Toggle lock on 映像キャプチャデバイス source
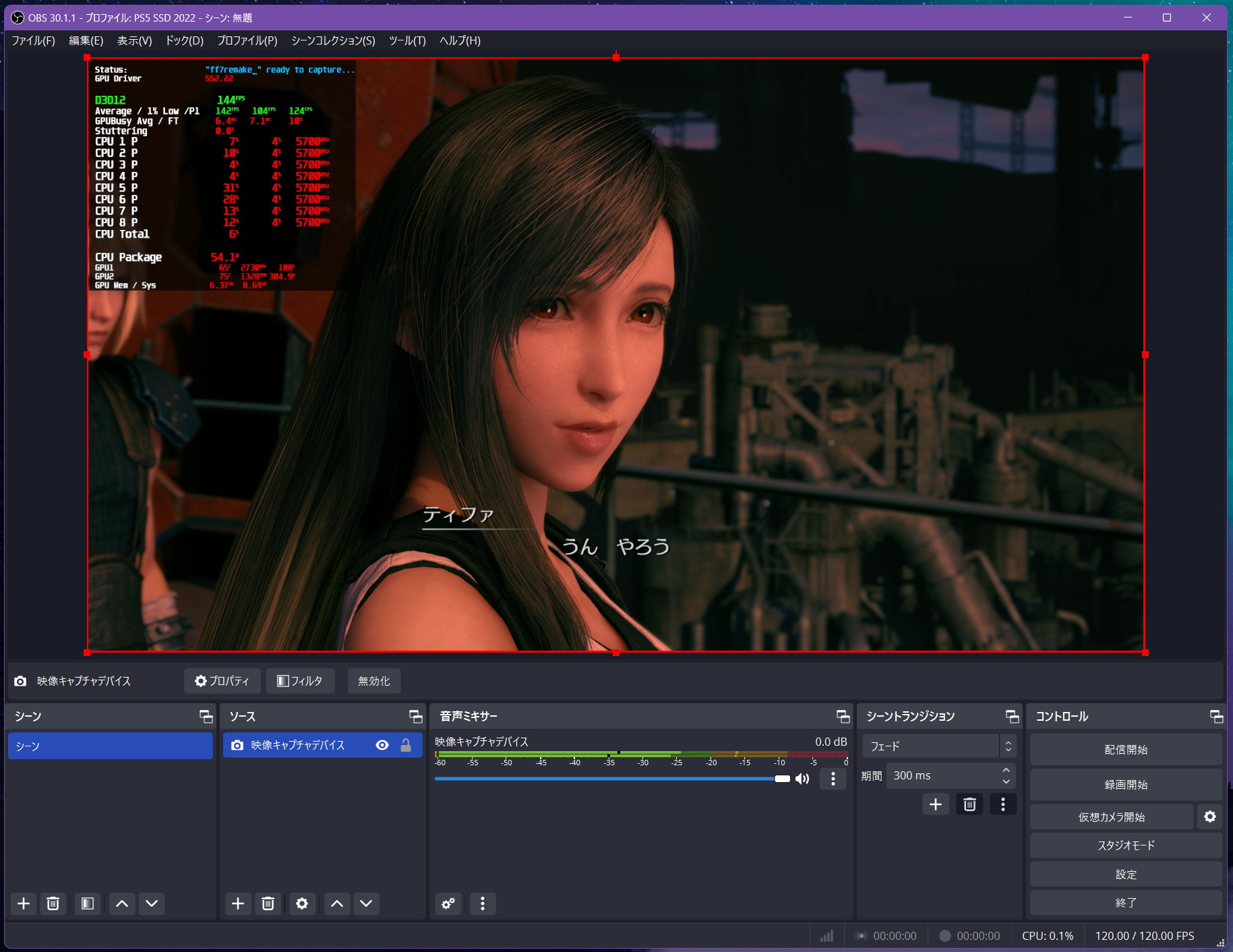Image resolution: width=1233 pixels, height=952 pixels. [x=406, y=745]
